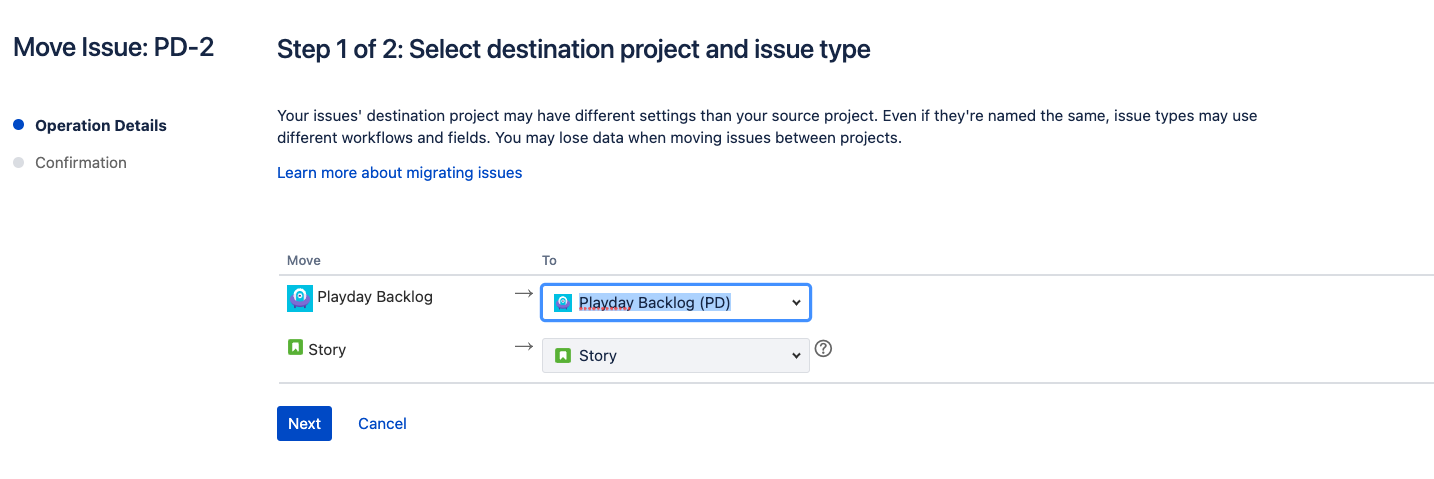Click arrow icon next to Playday Backlog
This screenshot has height=479, width=1434.
[x=523, y=294]
